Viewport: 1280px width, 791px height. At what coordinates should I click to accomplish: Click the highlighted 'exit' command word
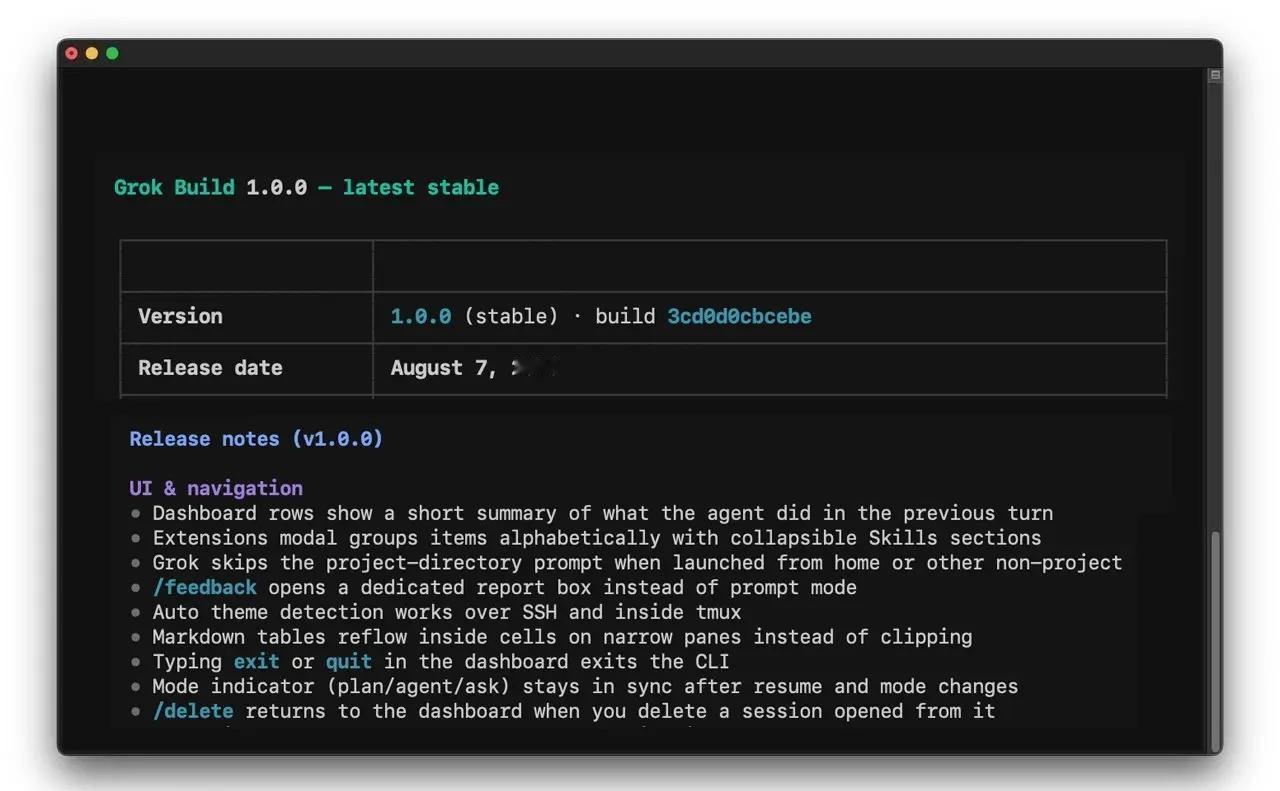point(257,662)
